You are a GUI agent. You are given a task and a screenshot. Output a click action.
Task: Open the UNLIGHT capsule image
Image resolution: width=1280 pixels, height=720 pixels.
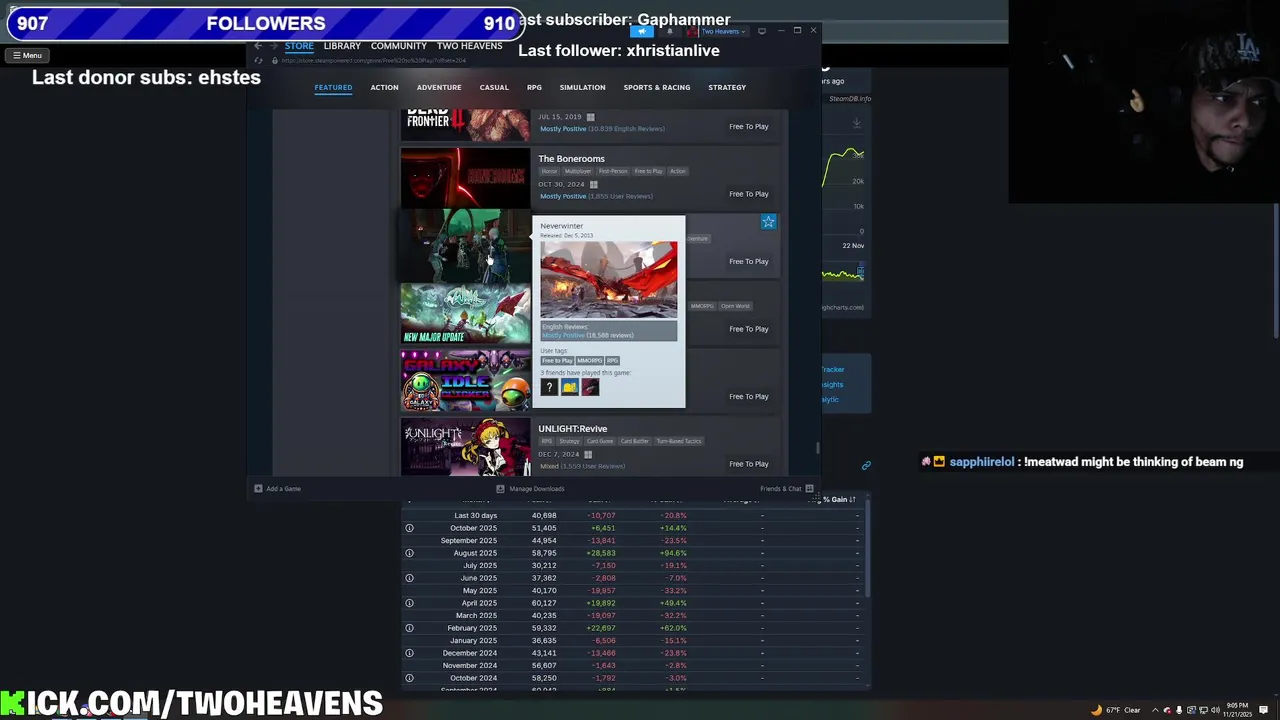click(x=465, y=447)
